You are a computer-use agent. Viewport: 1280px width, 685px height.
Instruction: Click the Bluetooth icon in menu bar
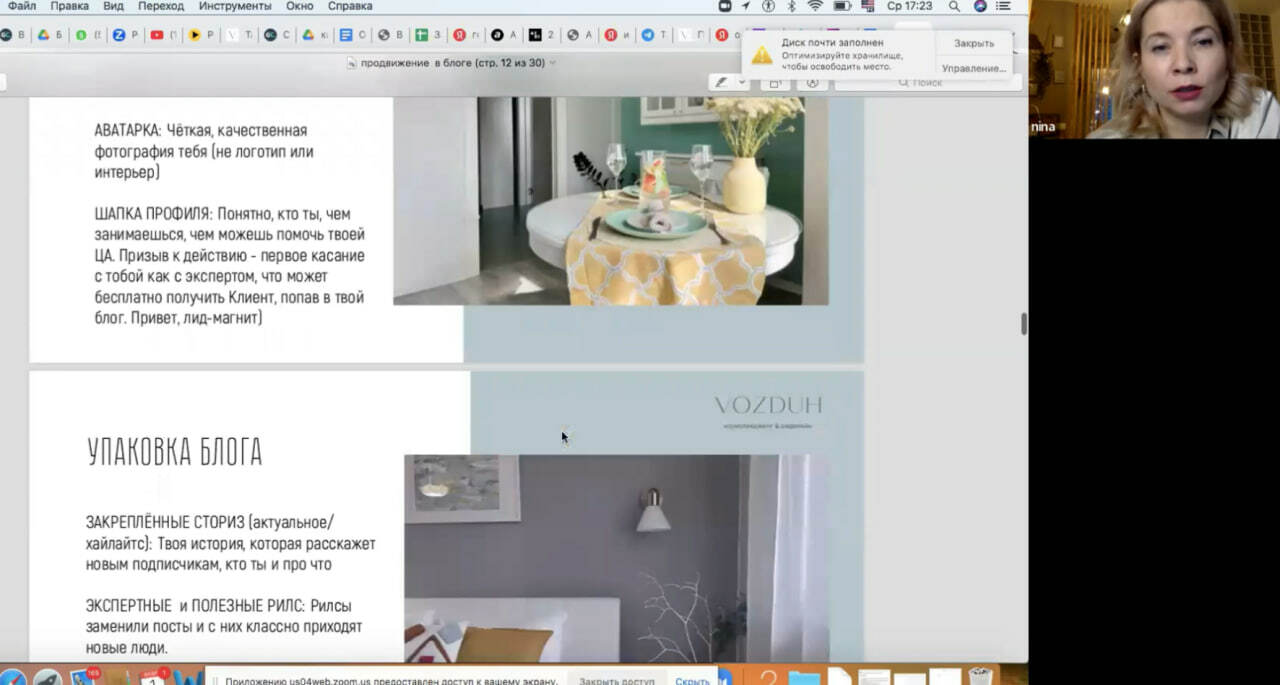click(791, 6)
